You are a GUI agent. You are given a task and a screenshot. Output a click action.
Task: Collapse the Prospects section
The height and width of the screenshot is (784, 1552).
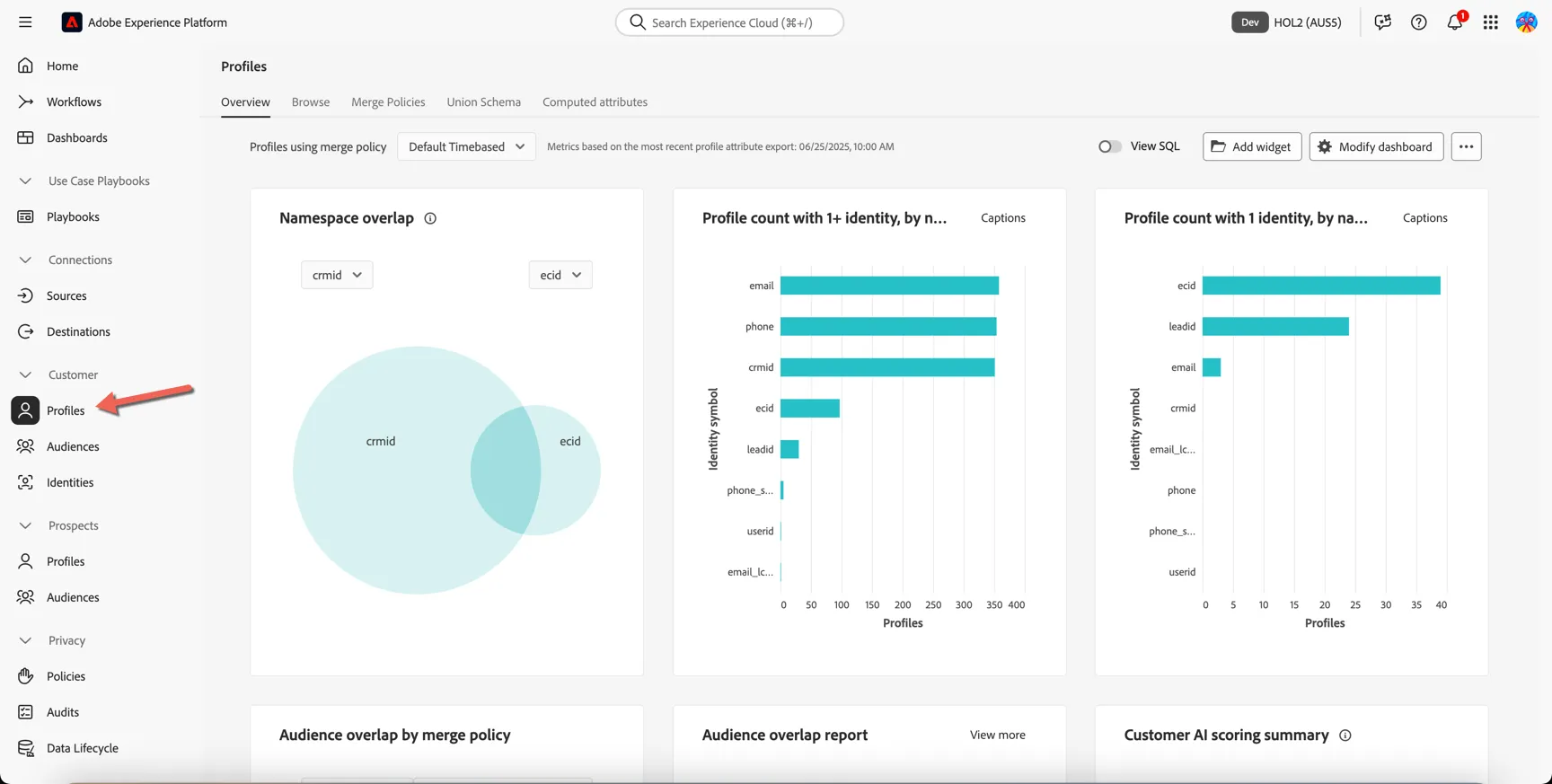pos(25,525)
